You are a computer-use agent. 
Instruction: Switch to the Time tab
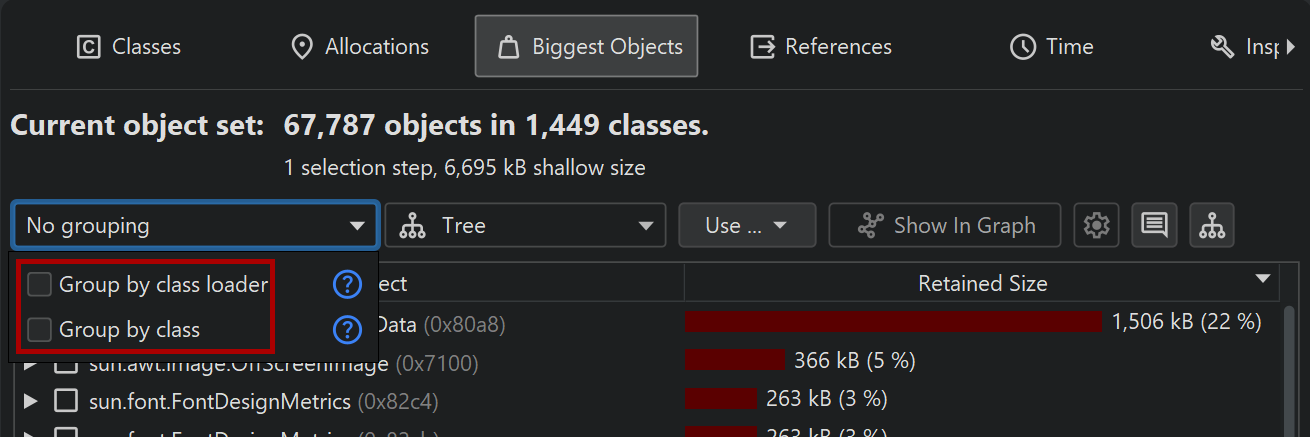point(1051,46)
